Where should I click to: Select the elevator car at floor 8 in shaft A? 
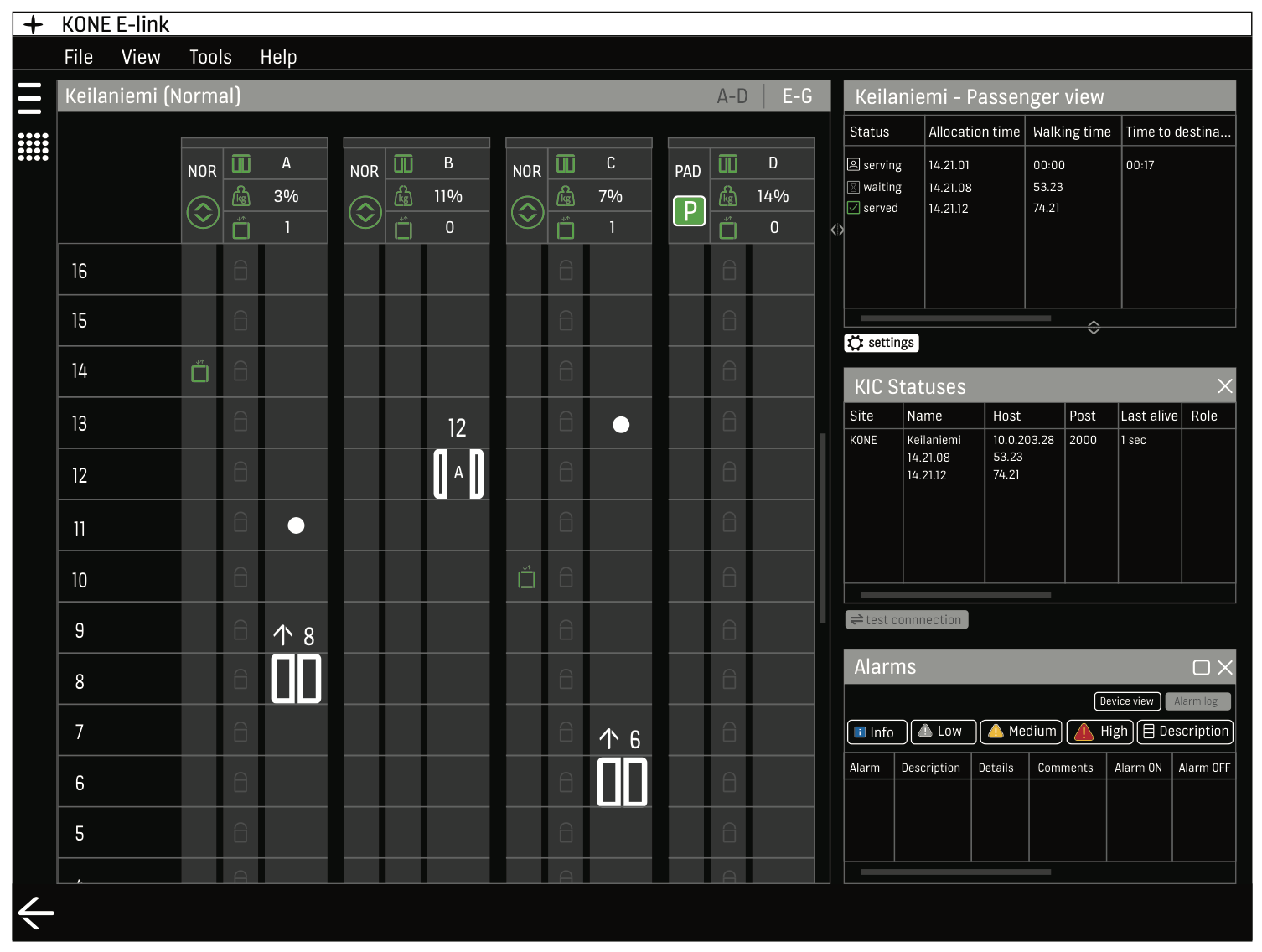point(296,678)
